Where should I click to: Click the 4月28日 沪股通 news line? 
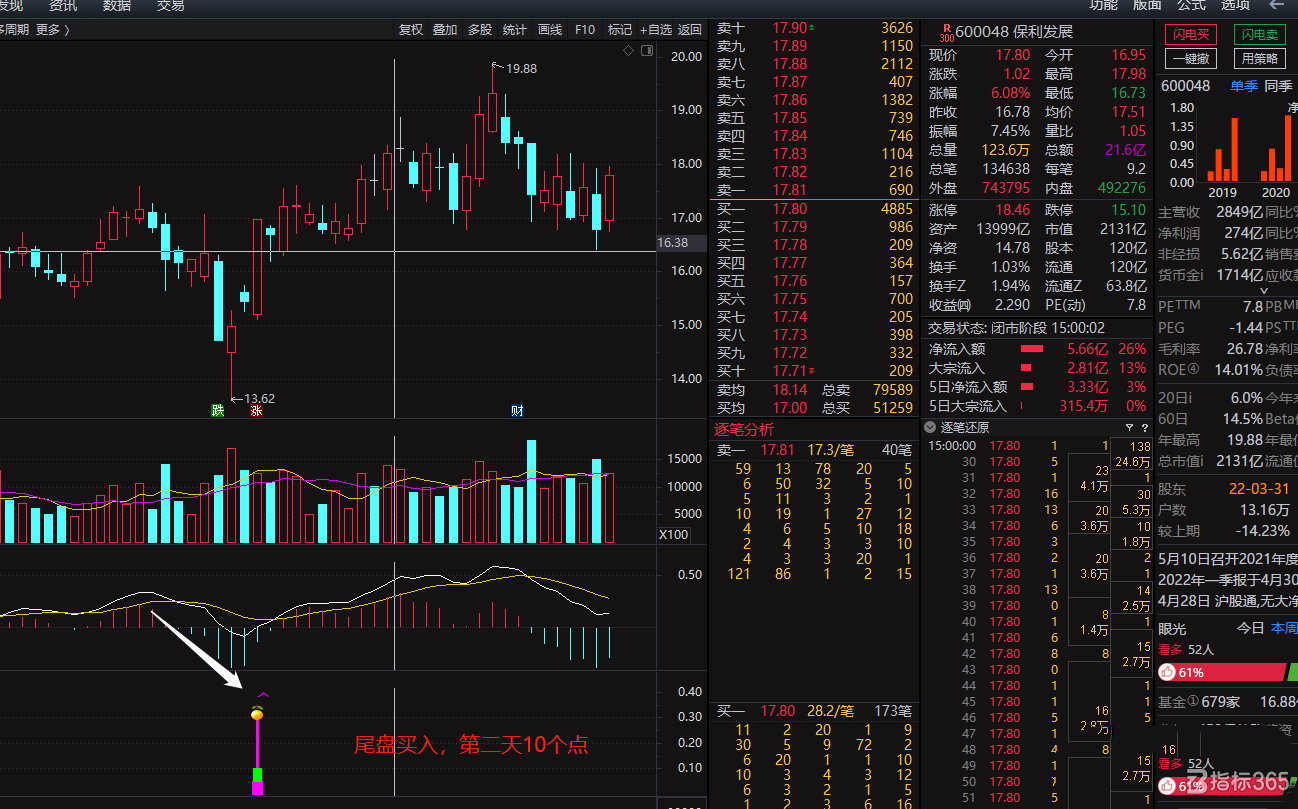tap(1227, 599)
